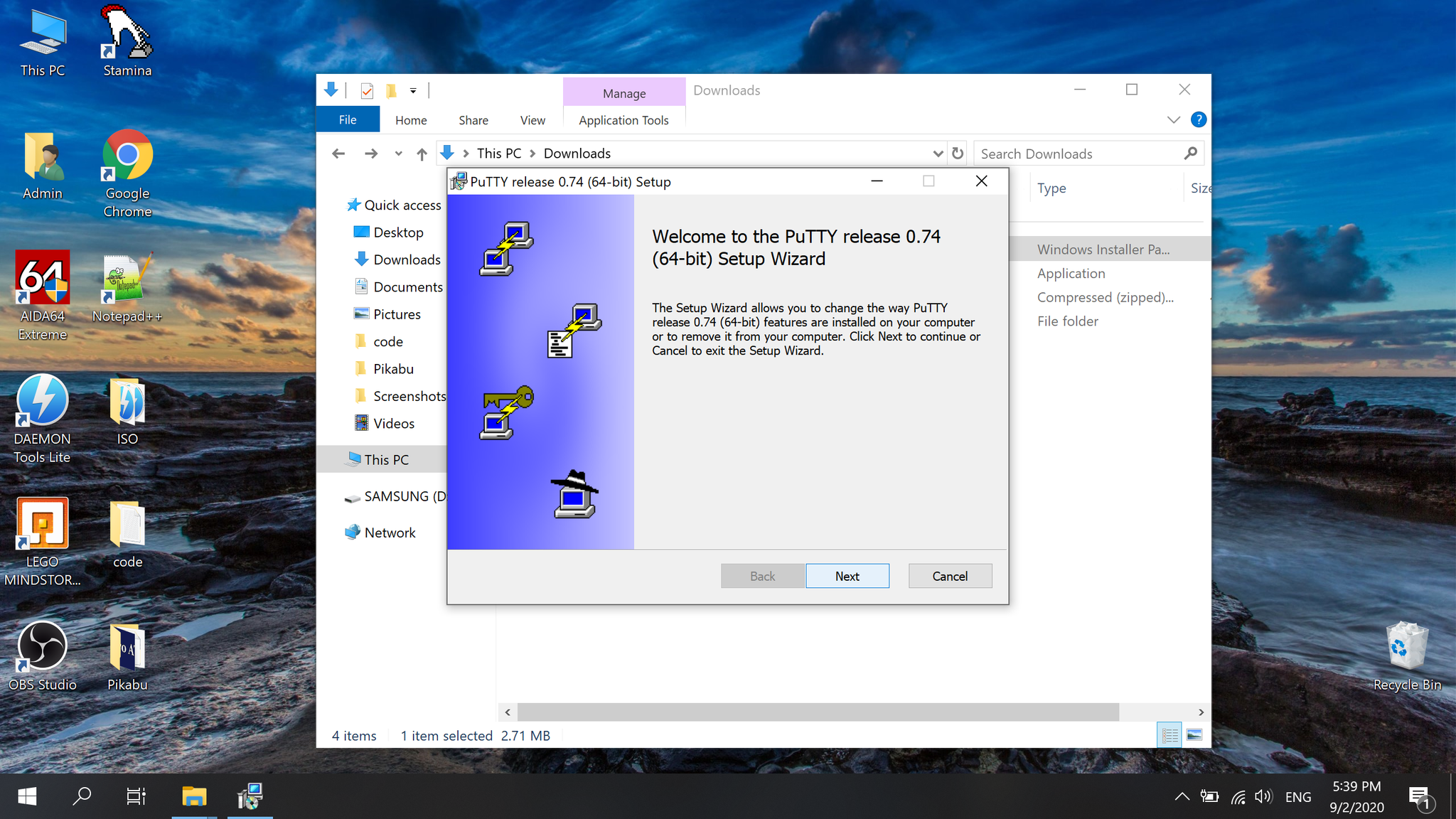The image size is (1456, 819).
Task: Open Pikabu desktop icon
Action: (127, 657)
